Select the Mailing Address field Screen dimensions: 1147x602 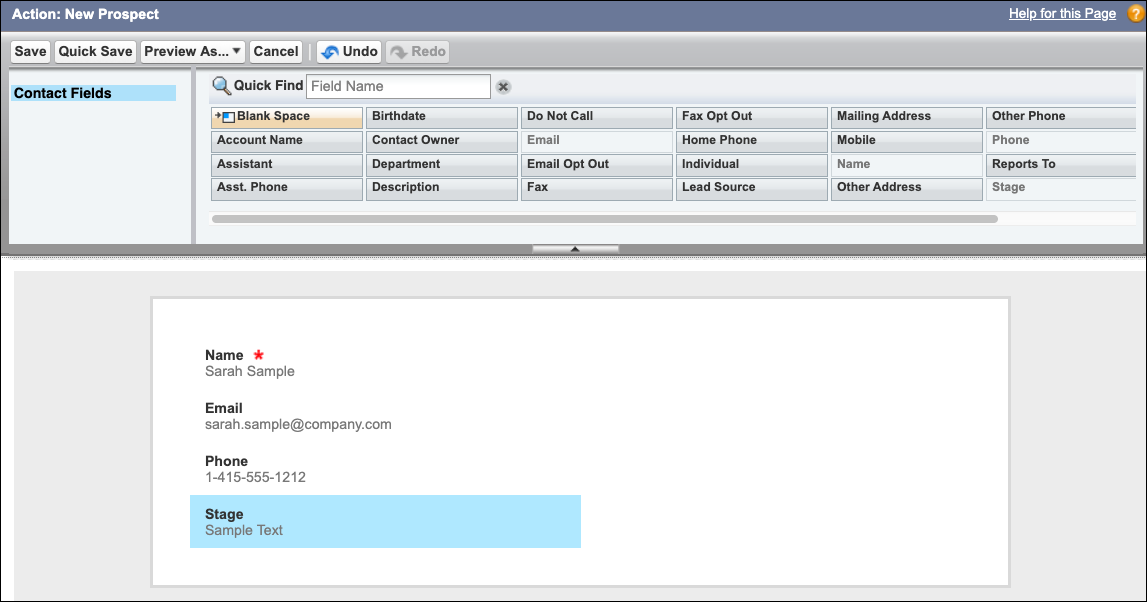(x=906, y=116)
